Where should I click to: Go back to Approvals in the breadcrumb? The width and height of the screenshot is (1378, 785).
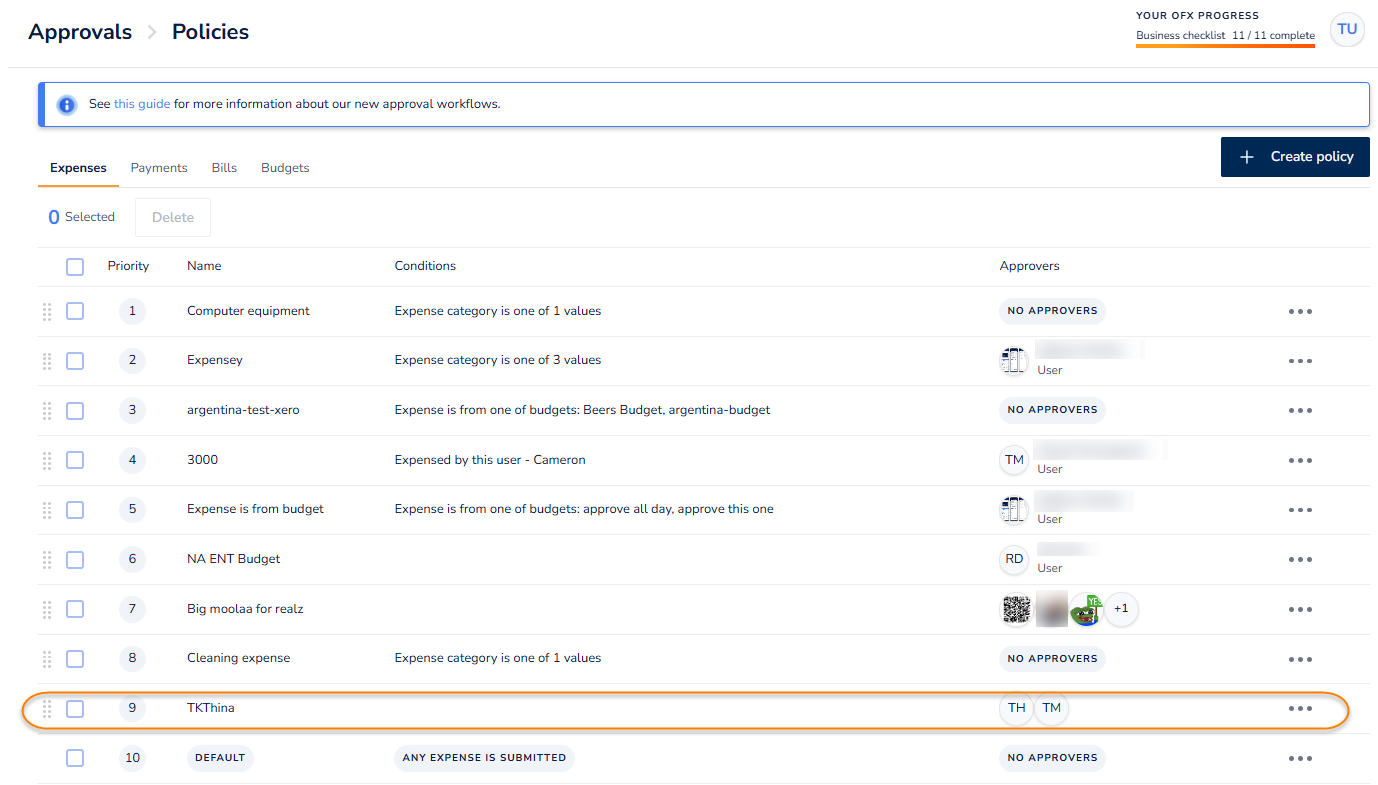[80, 32]
